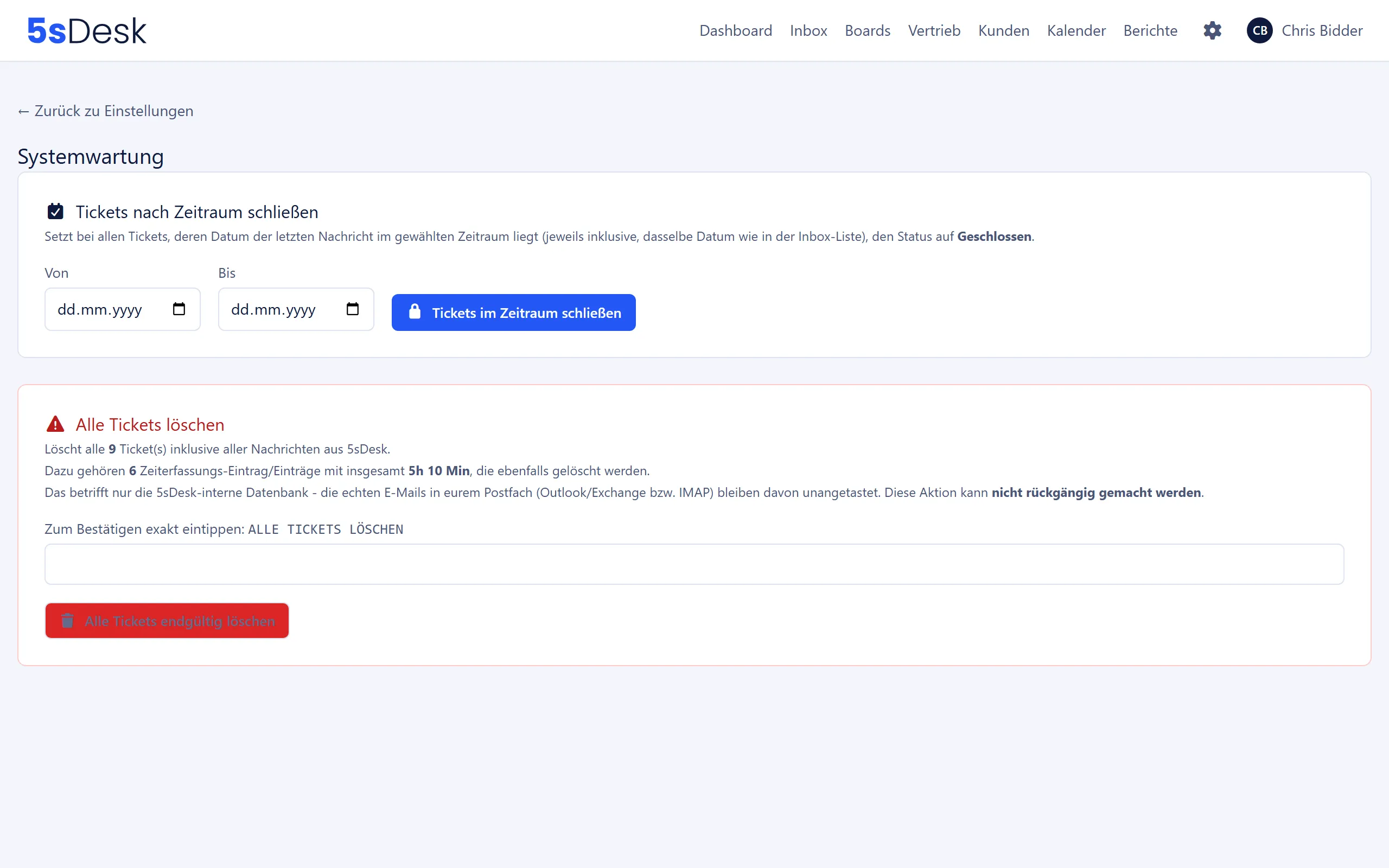Image resolution: width=1389 pixels, height=868 pixels.
Task: Open the Boards section
Action: point(867,30)
